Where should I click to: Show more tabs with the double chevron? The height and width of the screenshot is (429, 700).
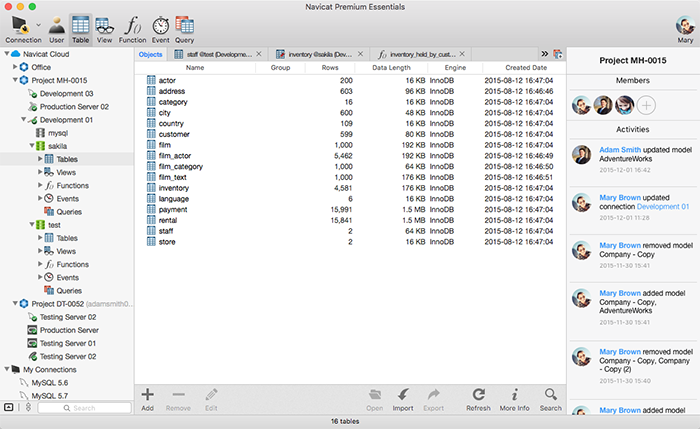[x=545, y=54]
